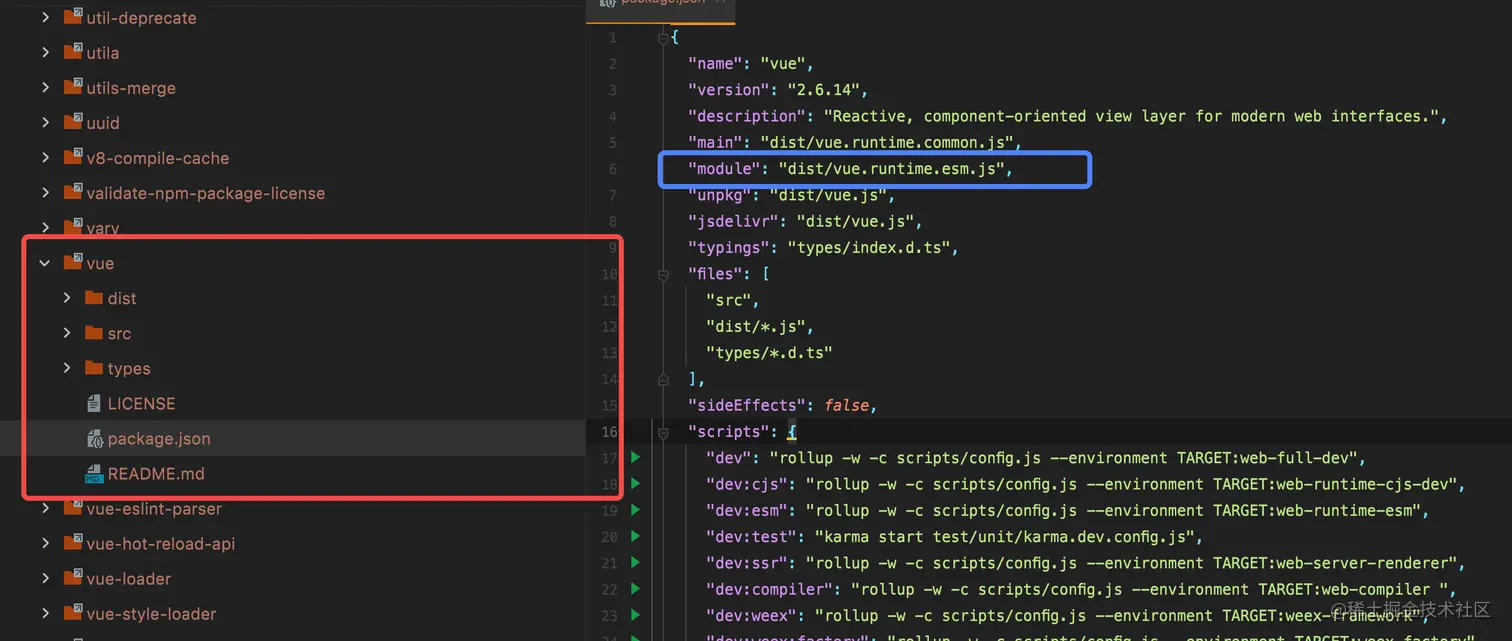Expand the vue-loader folder chevron
This screenshot has width=1512, height=641.
pyautogui.click(x=45, y=579)
